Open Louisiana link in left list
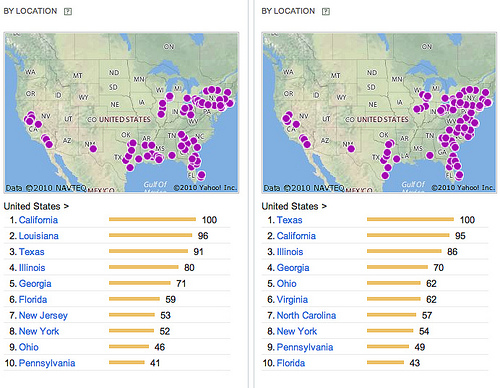This screenshot has height=388, width=500. (x=39, y=236)
